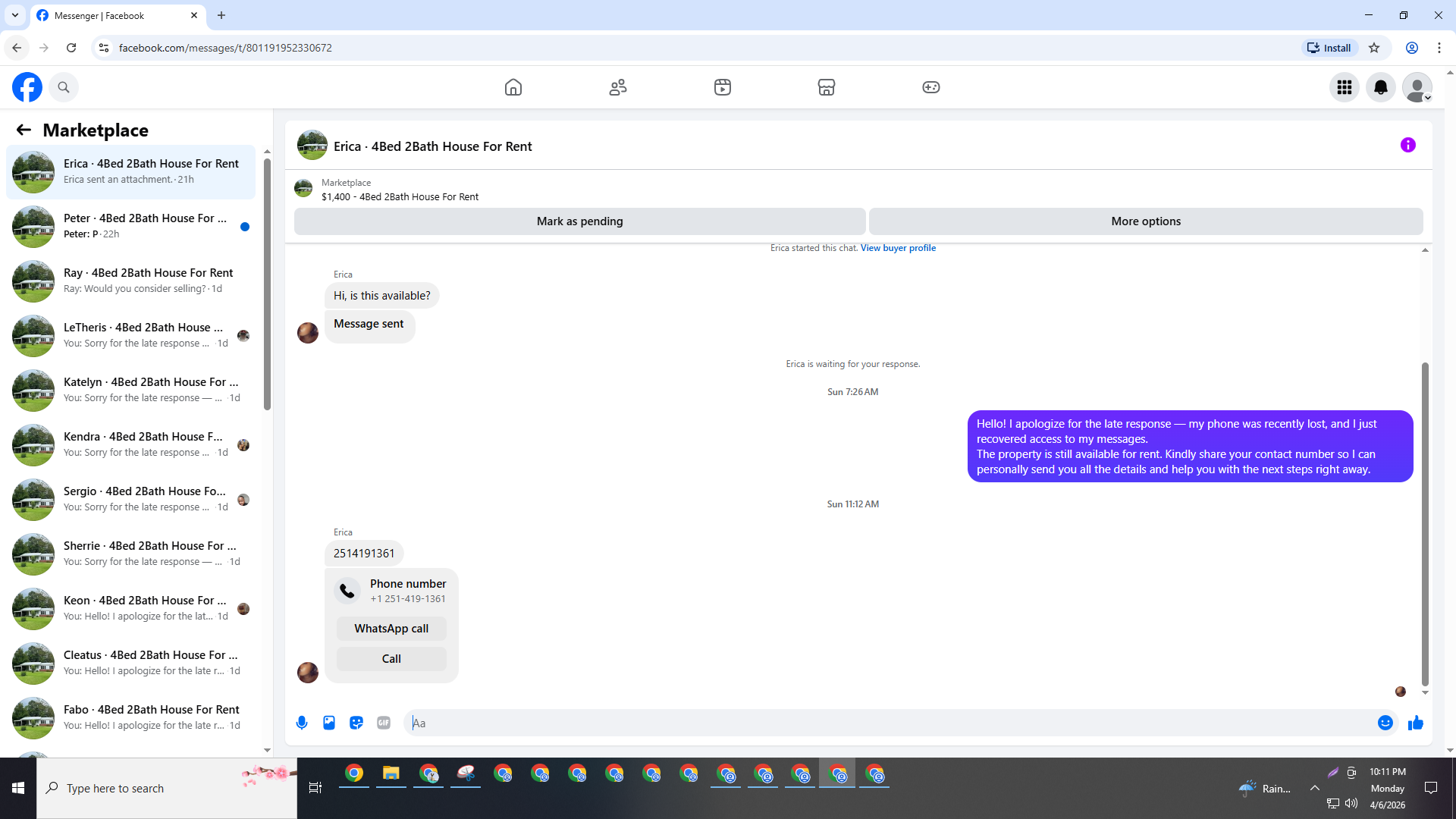This screenshot has height=819, width=1456.
Task: Open the Gaming controller icon
Action: (931, 87)
